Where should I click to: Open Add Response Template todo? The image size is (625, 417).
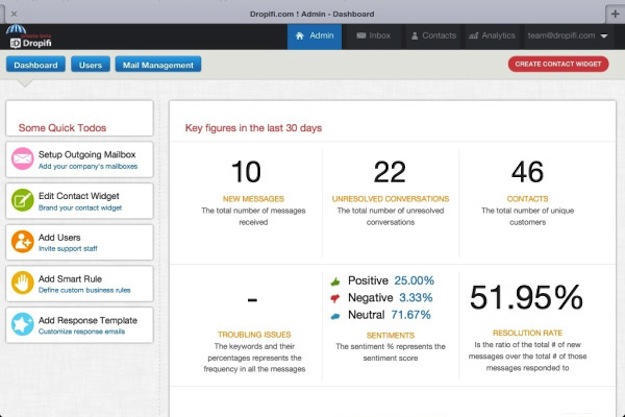79,325
